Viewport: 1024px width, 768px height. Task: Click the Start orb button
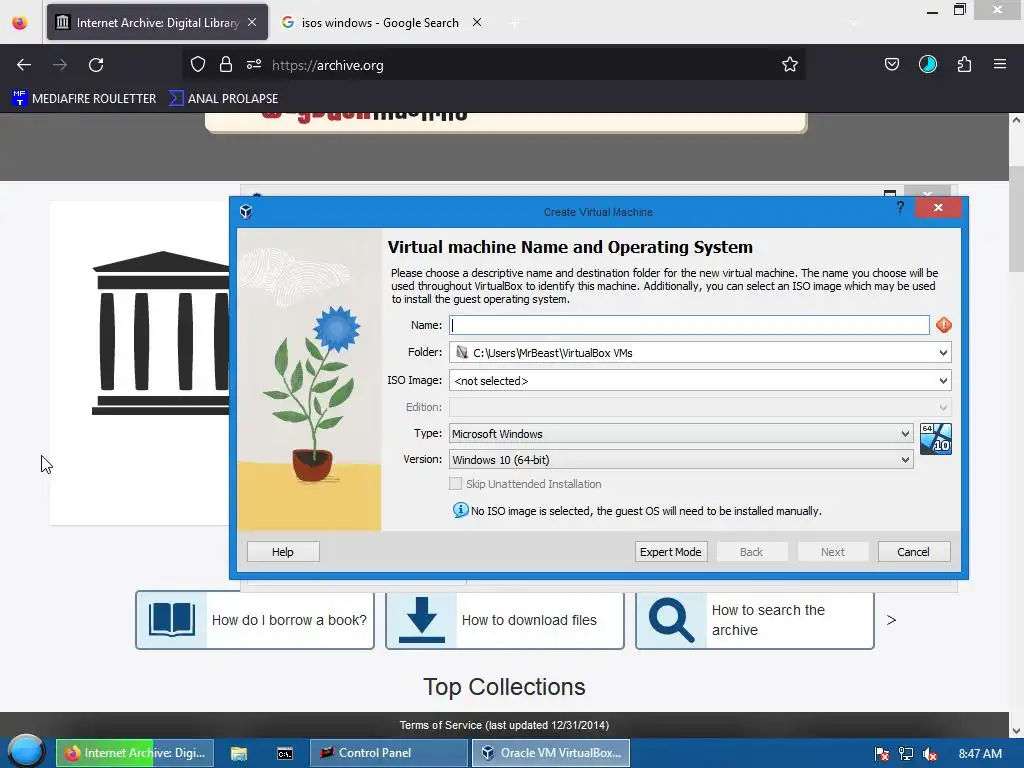26,751
